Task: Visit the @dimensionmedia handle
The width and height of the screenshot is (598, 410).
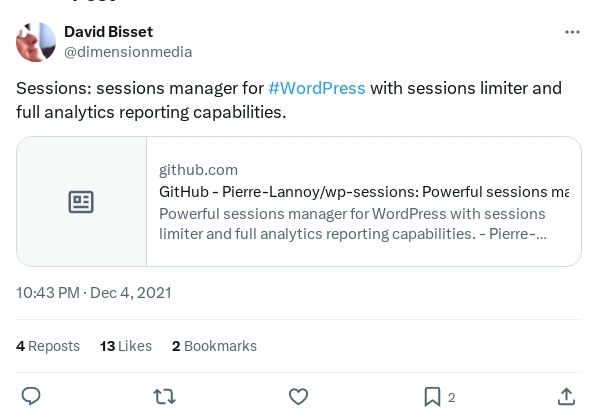Action: point(128,52)
